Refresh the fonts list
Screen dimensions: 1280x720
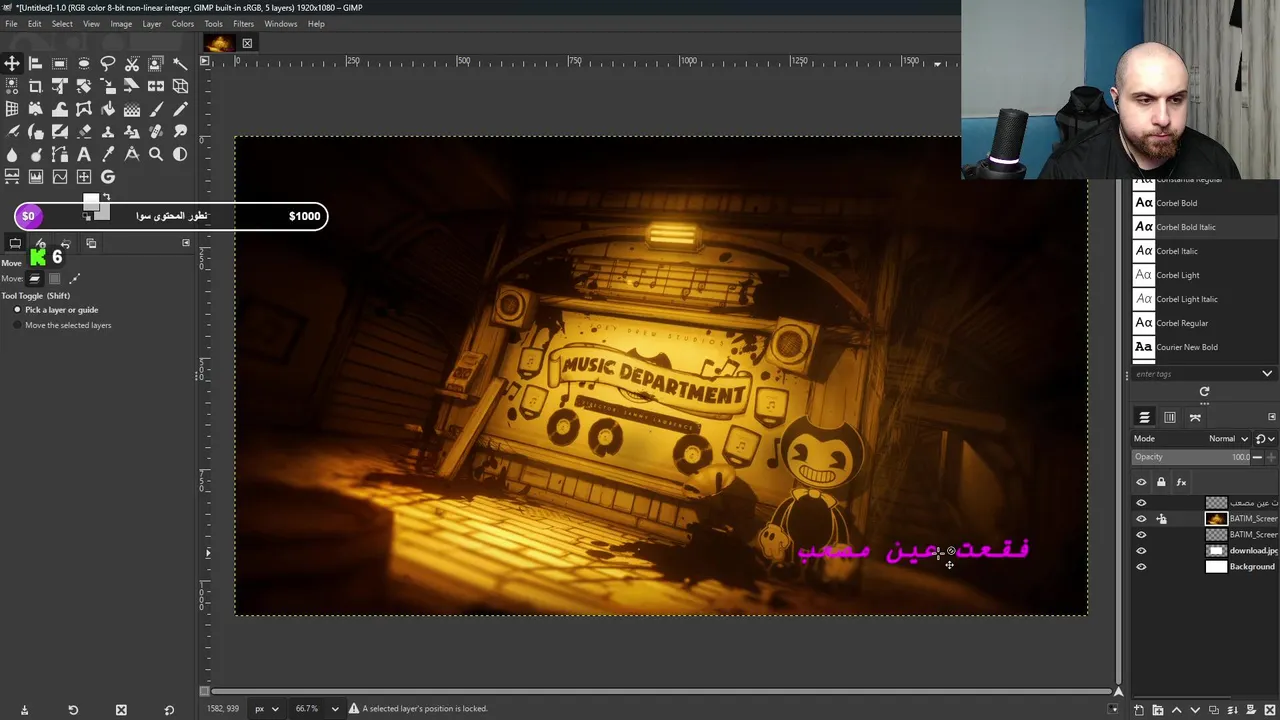click(1204, 392)
